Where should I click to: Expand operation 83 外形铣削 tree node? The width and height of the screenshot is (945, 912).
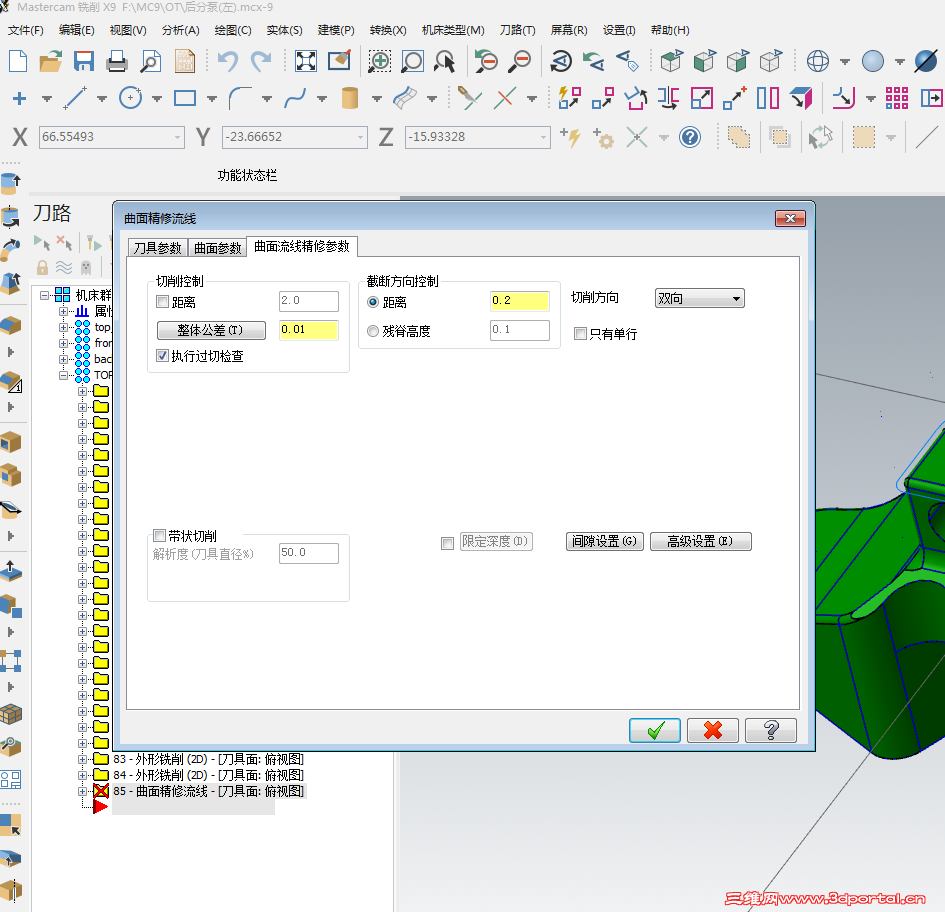click(83, 759)
